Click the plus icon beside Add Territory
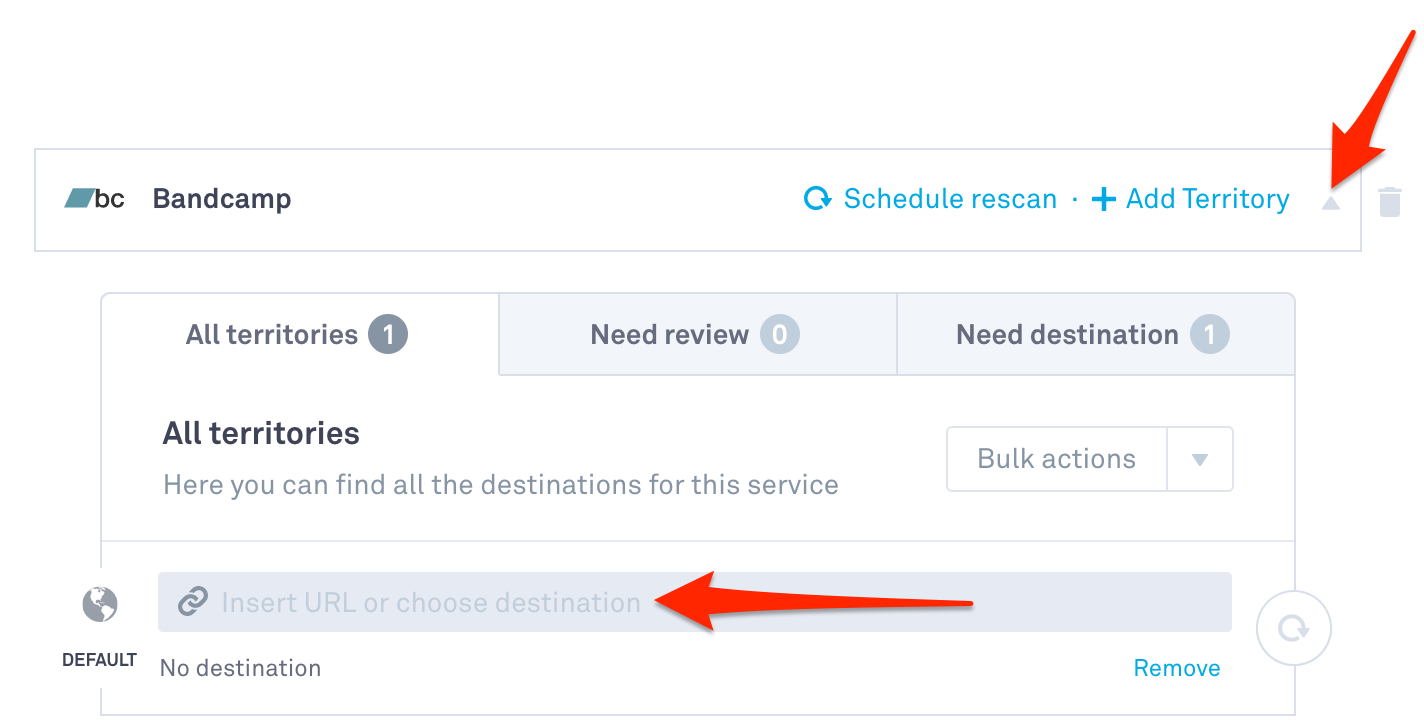Image resolution: width=1424 pixels, height=728 pixels. click(x=1103, y=200)
